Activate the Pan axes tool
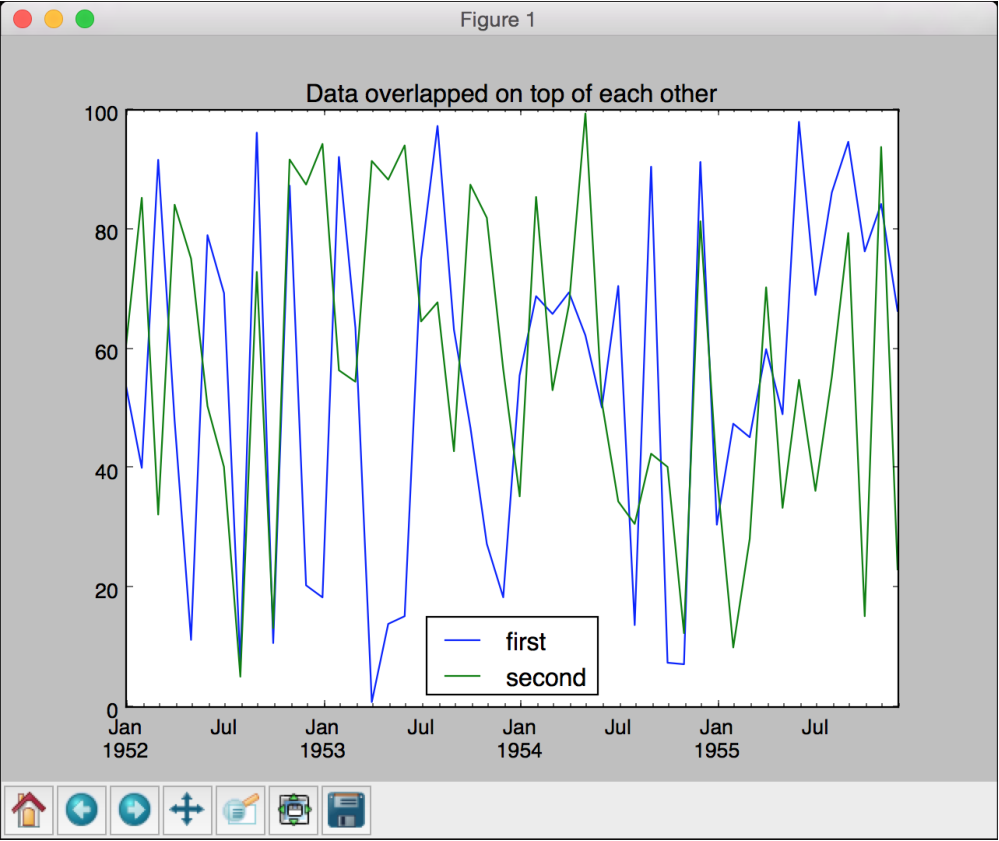Screen dimensions: 999x841 tap(187, 809)
